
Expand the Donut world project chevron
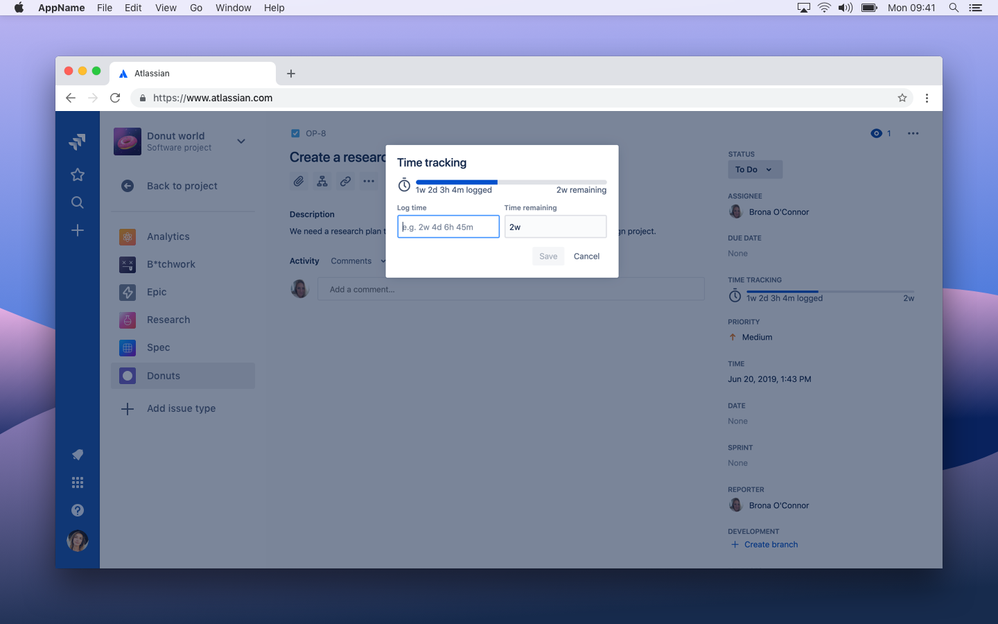coord(241,141)
